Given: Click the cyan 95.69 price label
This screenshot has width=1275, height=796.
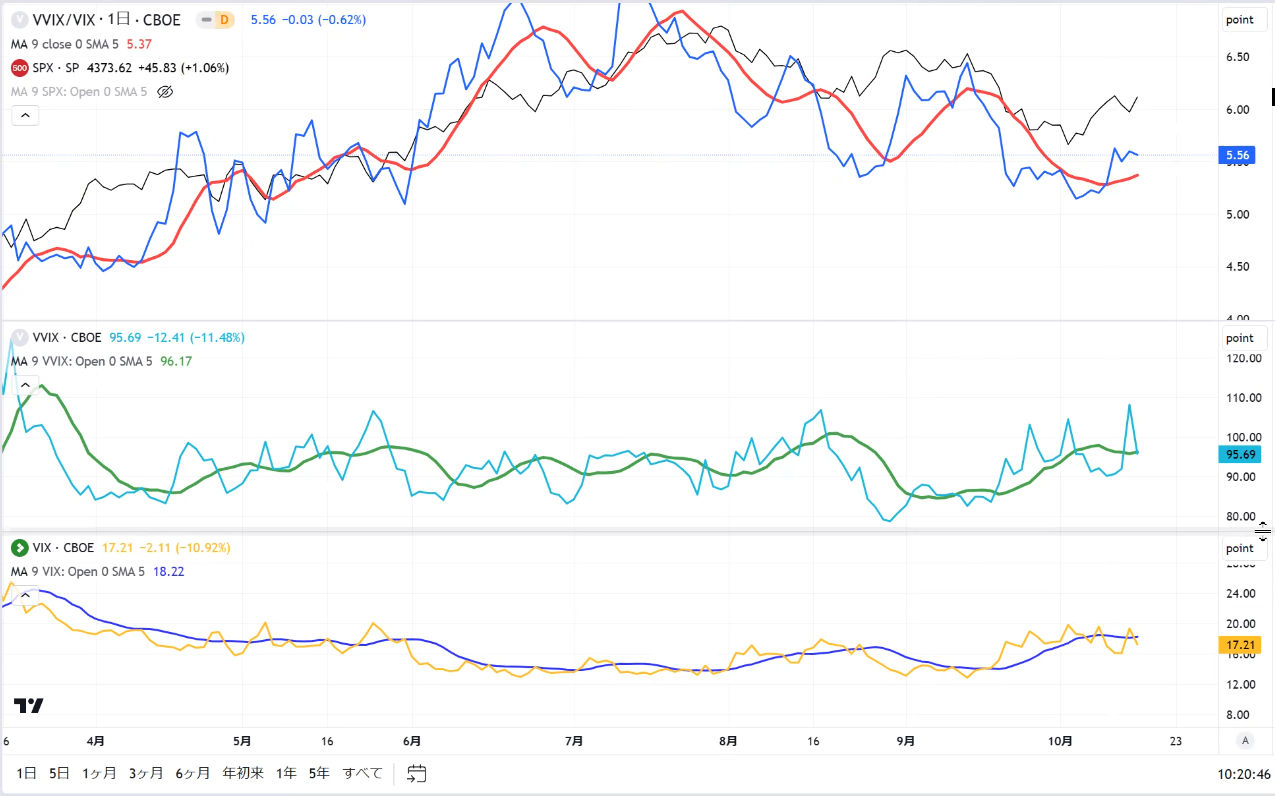Looking at the screenshot, I should pyautogui.click(x=1239, y=455).
